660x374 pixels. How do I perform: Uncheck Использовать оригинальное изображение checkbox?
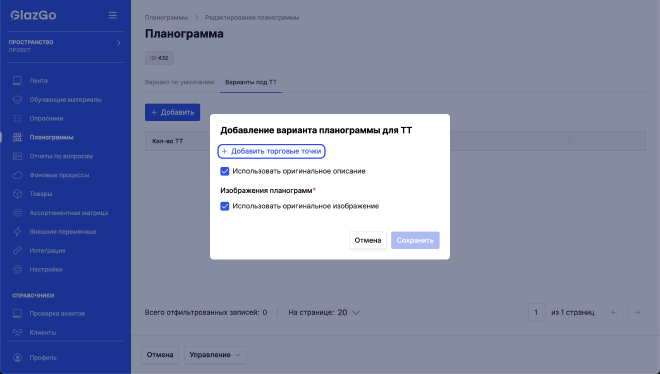pyautogui.click(x=225, y=206)
